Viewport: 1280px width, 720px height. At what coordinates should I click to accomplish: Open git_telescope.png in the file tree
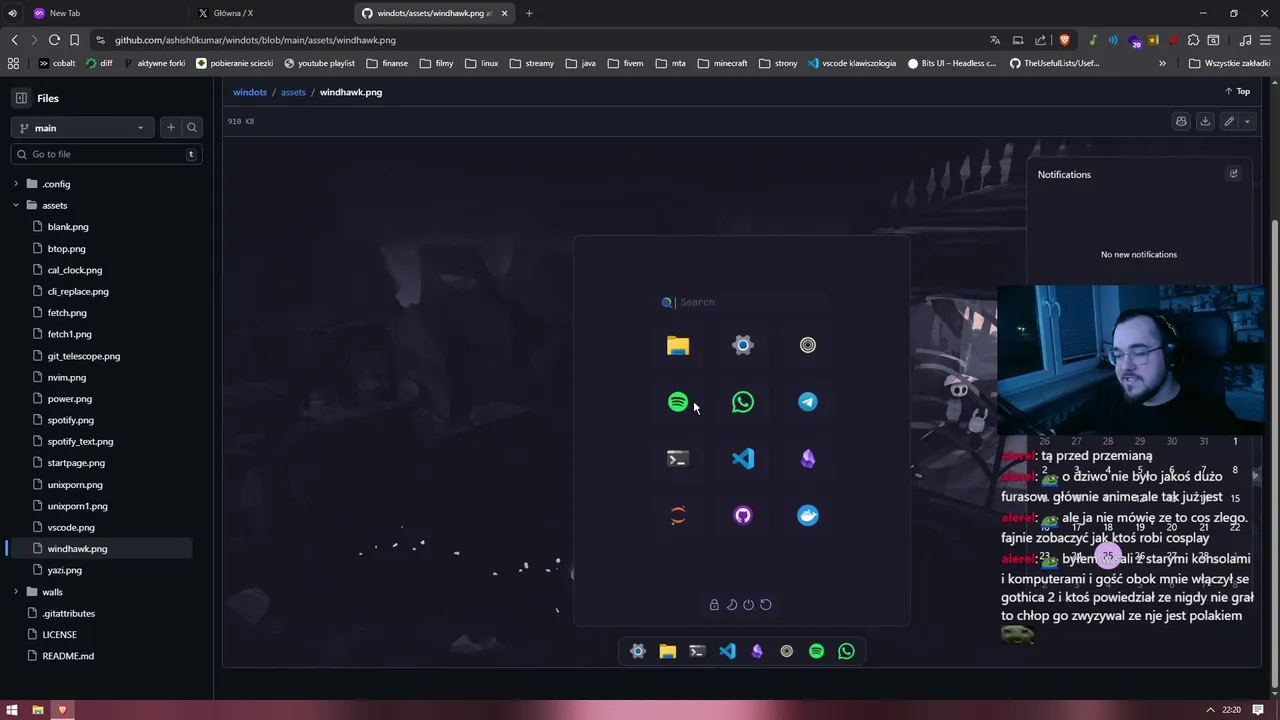point(84,356)
